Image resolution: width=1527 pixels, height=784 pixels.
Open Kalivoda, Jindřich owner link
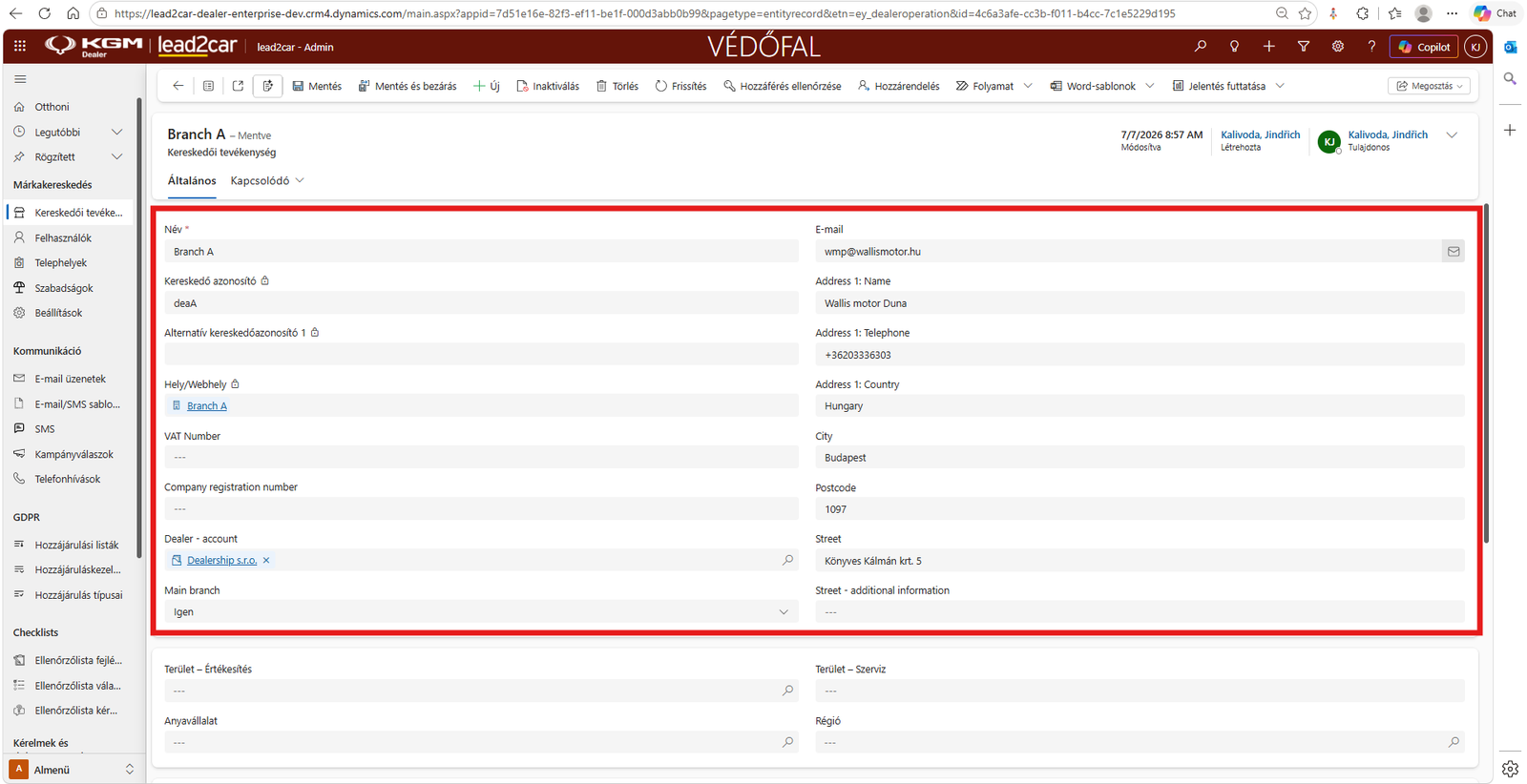tap(1388, 134)
